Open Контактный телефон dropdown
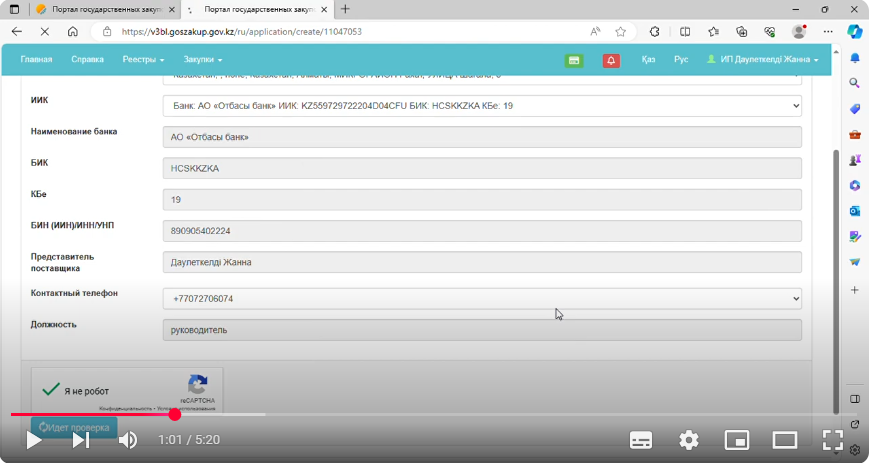This screenshot has width=869, height=463. (482, 298)
